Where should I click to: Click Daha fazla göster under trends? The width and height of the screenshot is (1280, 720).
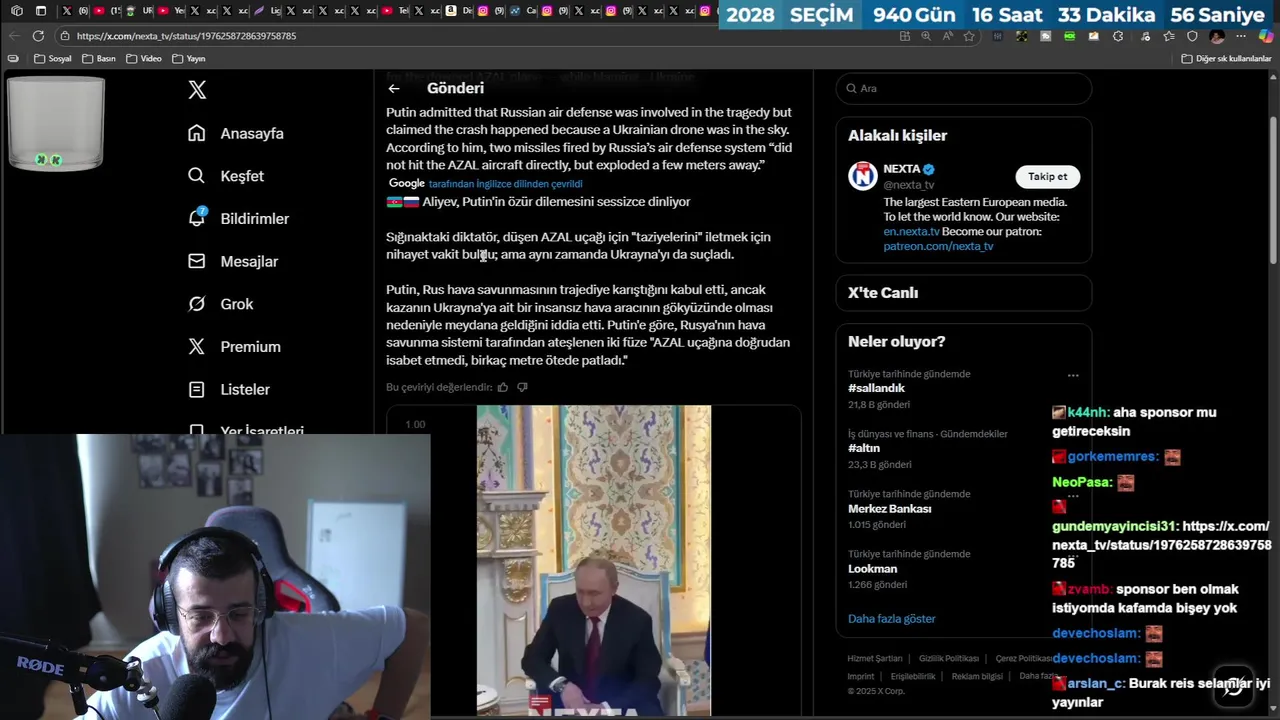[892, 618]
